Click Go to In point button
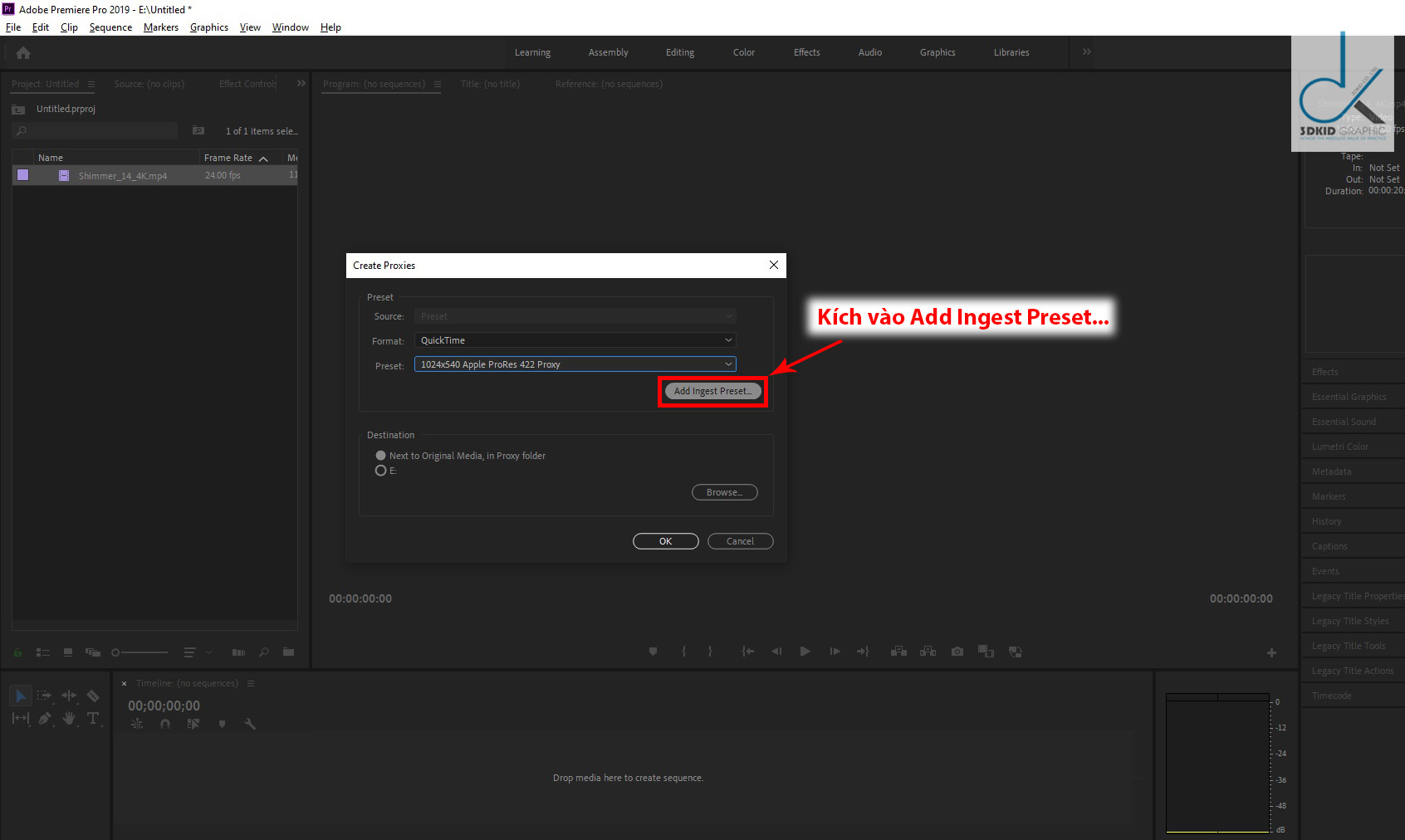This screenshot has width=1405, height=840. point(747,652)
